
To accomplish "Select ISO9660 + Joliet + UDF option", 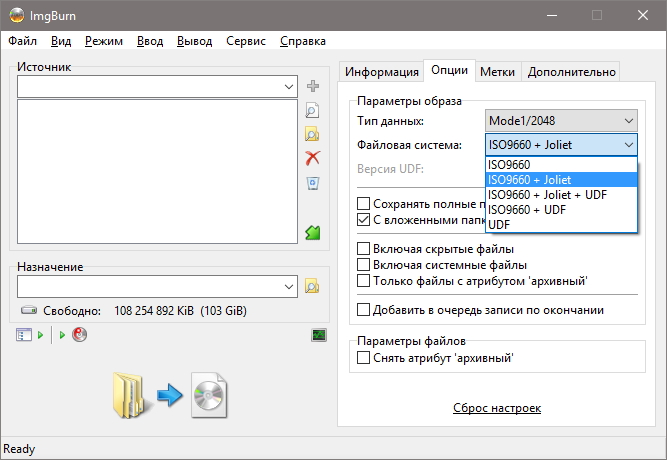I will [561, 194].
